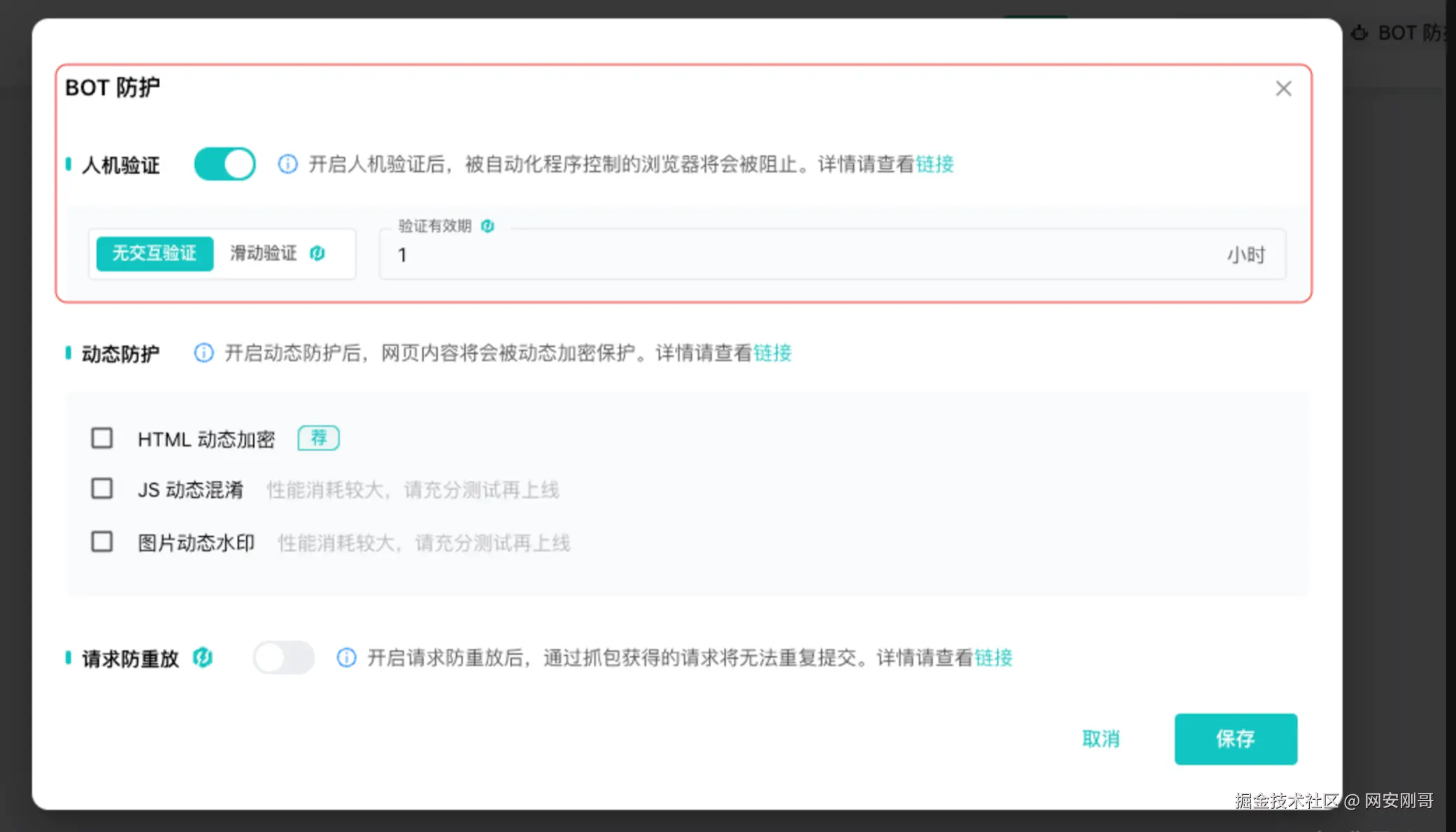Check the HTML 动态加密 checkbox
This screenshot has height=832, width=1456.
102,438
